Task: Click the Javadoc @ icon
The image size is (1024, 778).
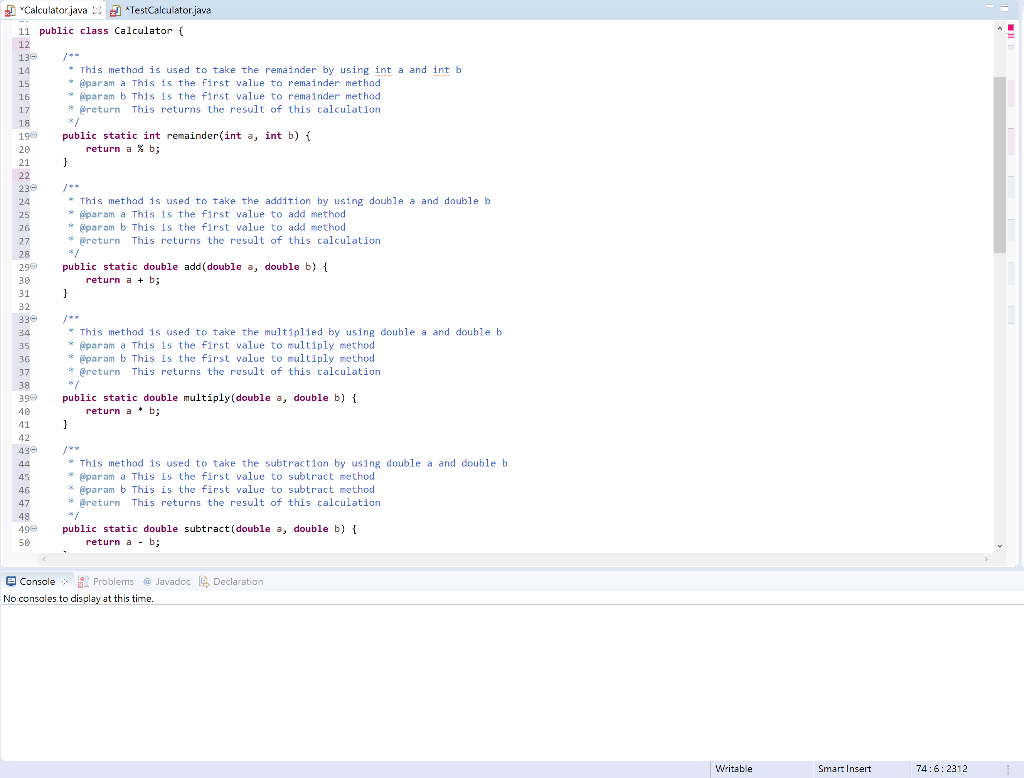Action: coord(147,581)
